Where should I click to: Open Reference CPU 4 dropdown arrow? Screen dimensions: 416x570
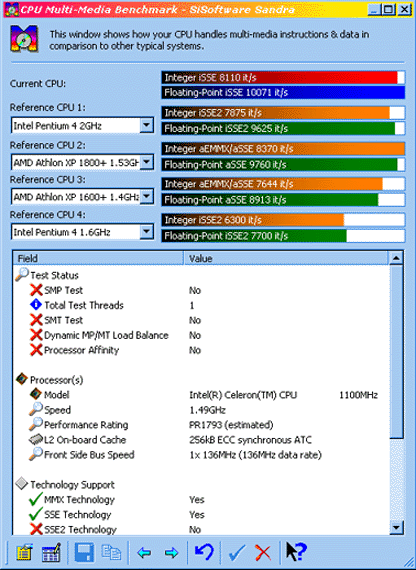coord(147,232)
